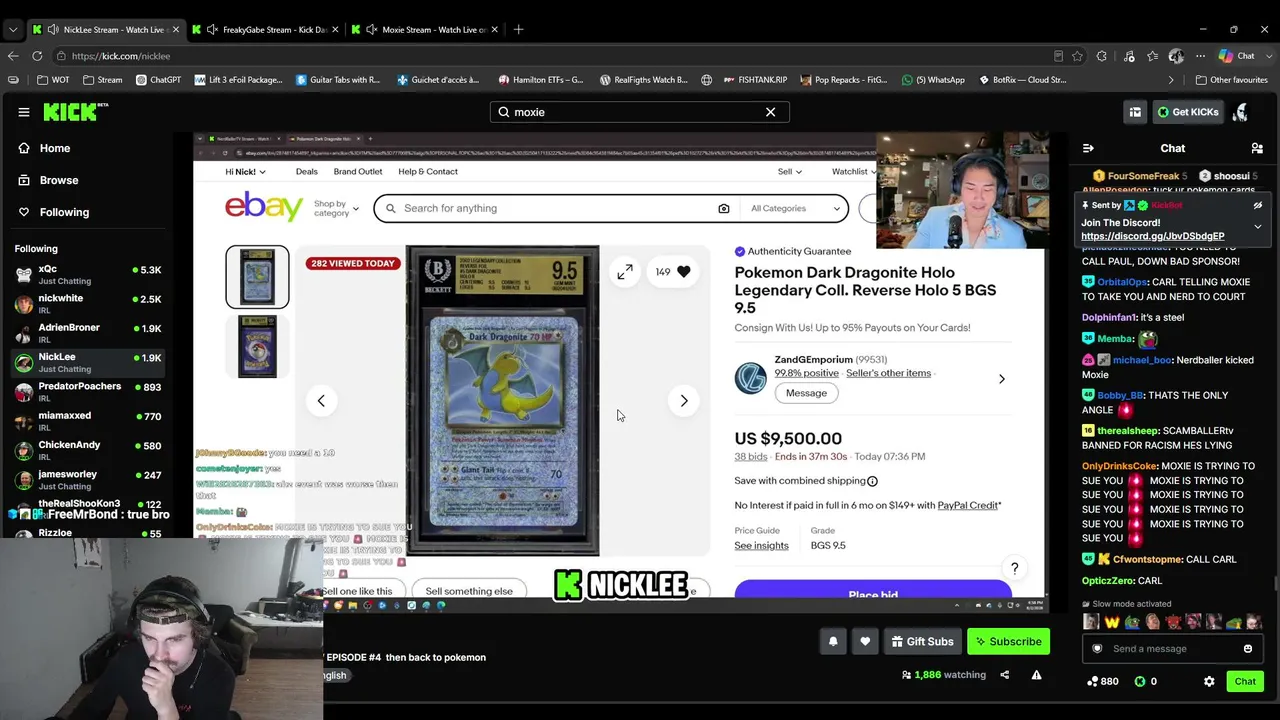Screen dimensions: 1280x720
Task: Click the green Subscribe button
Action: [1008, 641]
